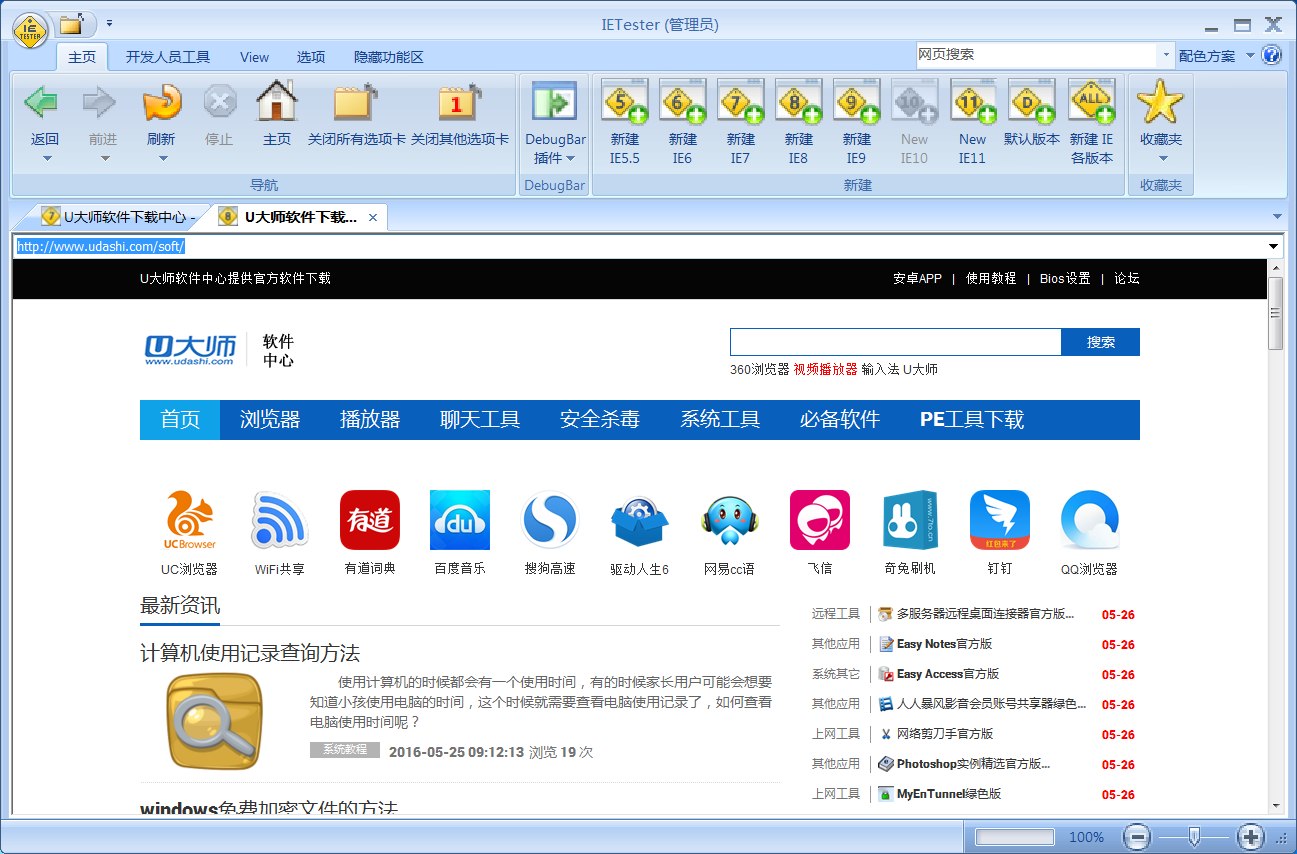Click the close all tabs icon
This screenshot has width=1297, height=854.
click(356, 102)
